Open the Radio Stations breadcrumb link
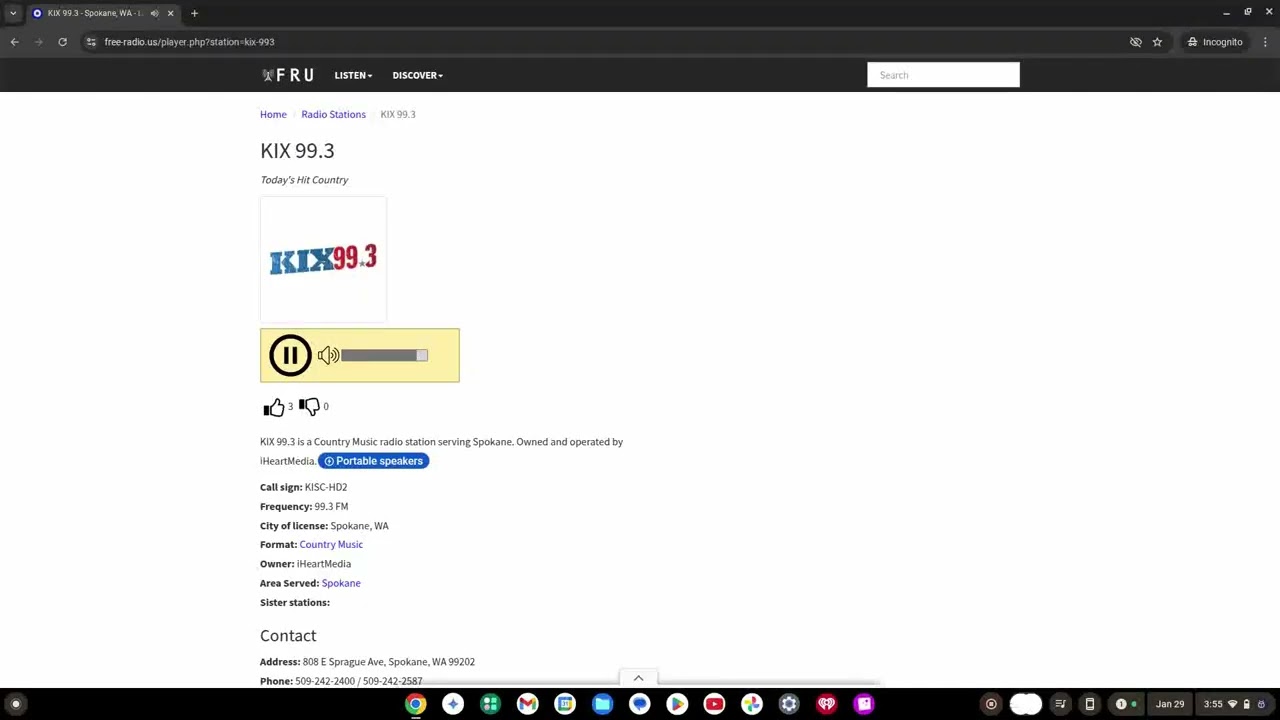Image resolution: width=1280 pixels, height=720 pixels. 333,114
